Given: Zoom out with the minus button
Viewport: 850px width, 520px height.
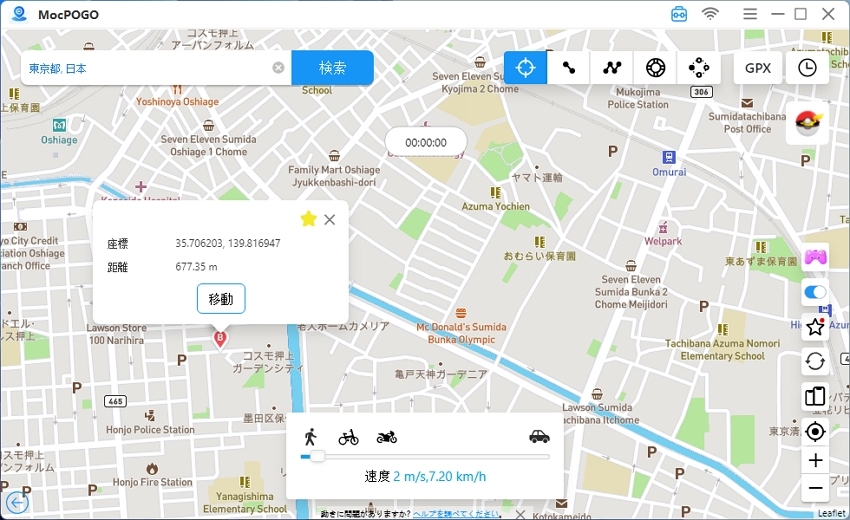Looking at the screenshot, I should pyautogui.click(x=815, y=488).
